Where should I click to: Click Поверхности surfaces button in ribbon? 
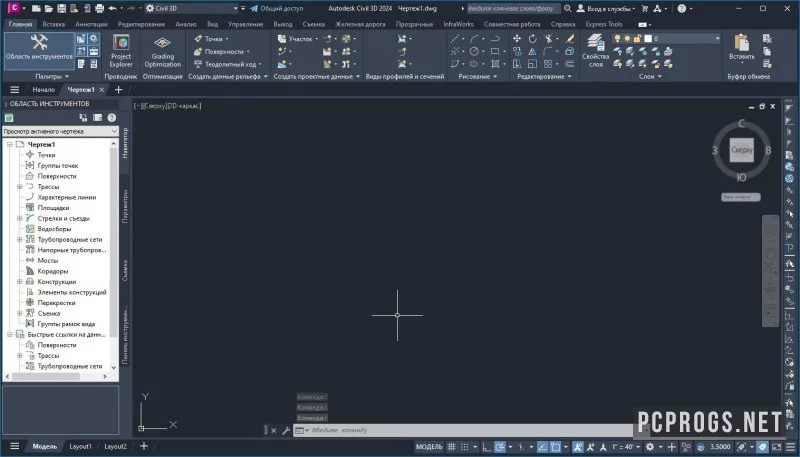click(222, 52)
